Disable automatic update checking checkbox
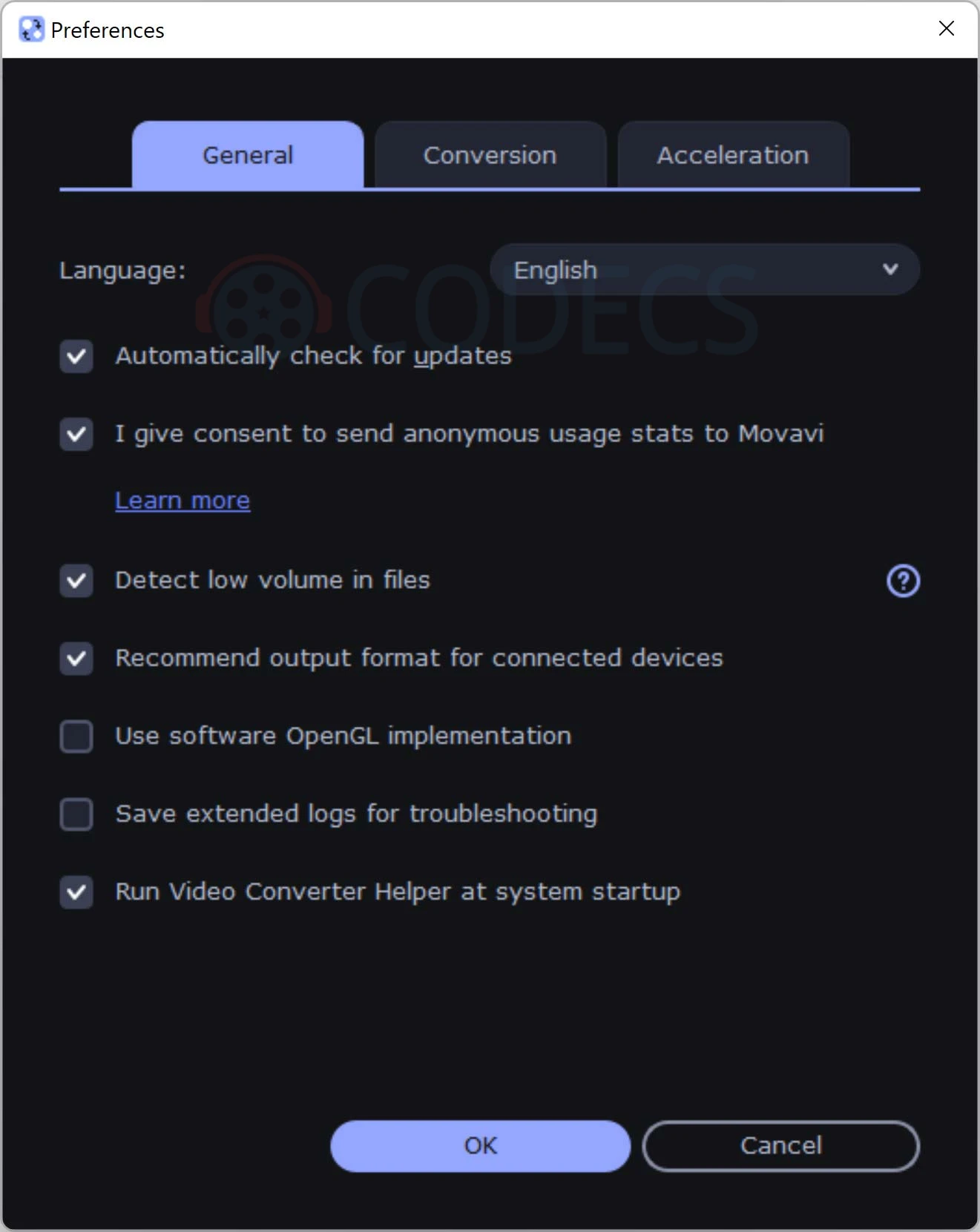This screenshot has height=1232, width=980. [x=76, y=357]
